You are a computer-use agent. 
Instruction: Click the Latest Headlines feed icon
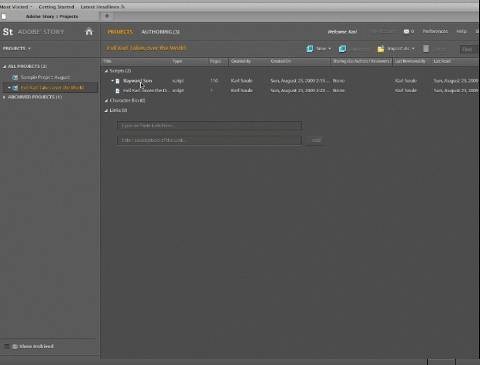tap(123, 7)
